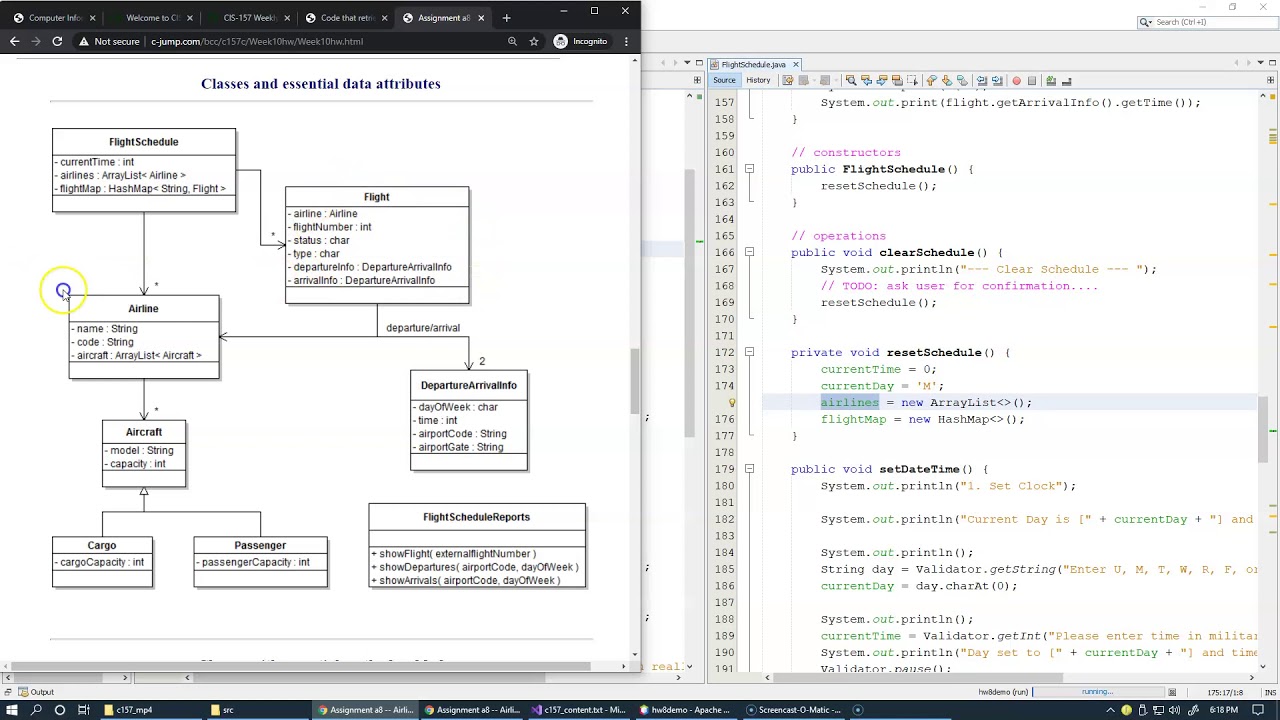Click the Last Edit toolbar icon
Image resolution: width=1280 pixels, height=720 pixels.
(x=787, y=80)
